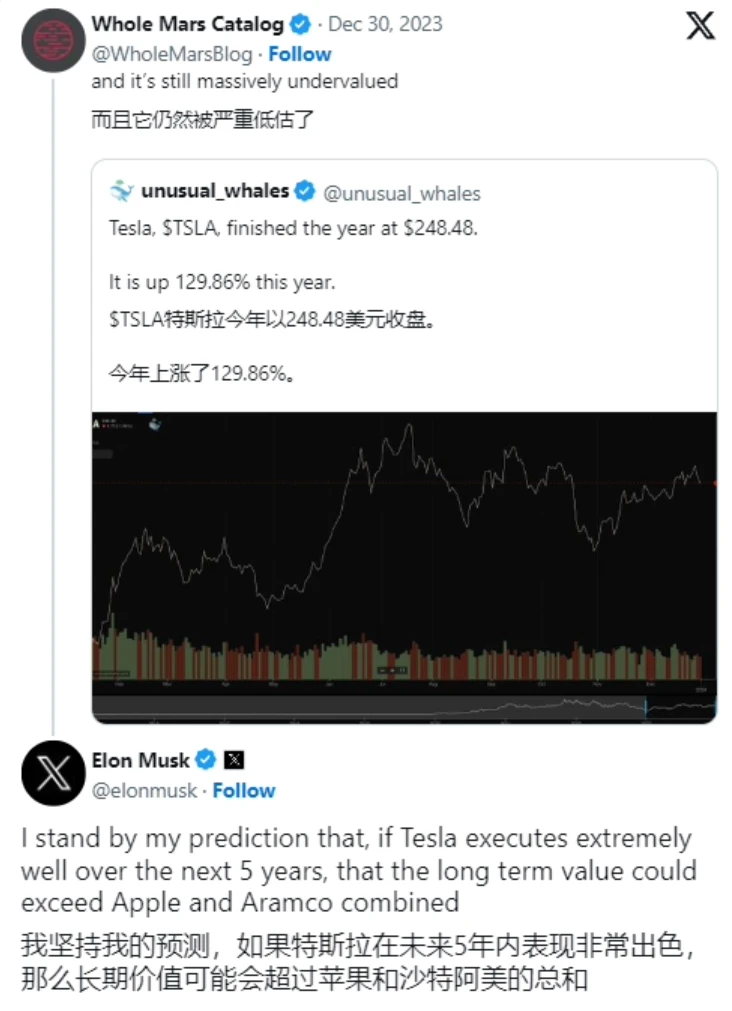This screenshot has width=732, height=1011.
Task: Open Whole Mars Catalog profile avatar
Action: click(52, 41)
